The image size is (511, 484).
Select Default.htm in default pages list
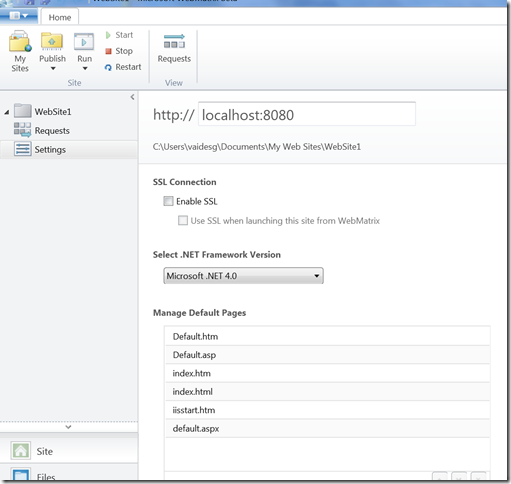(328, 336)
